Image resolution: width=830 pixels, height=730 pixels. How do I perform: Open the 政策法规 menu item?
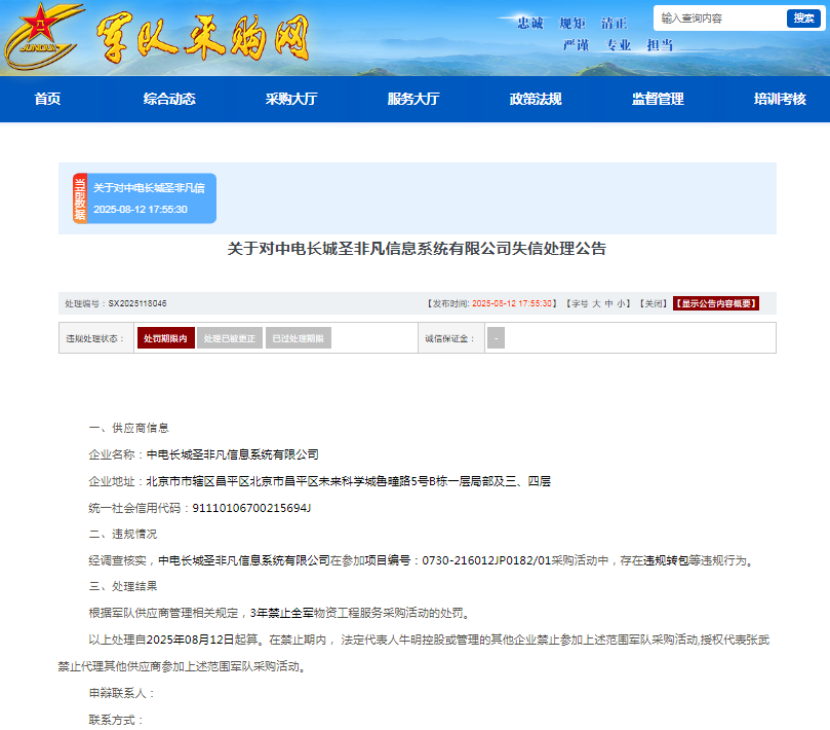[x=536, y=99]
